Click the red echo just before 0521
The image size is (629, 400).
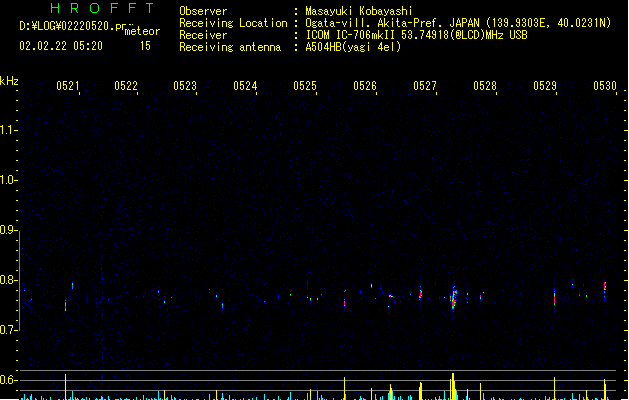click(65, 305)
